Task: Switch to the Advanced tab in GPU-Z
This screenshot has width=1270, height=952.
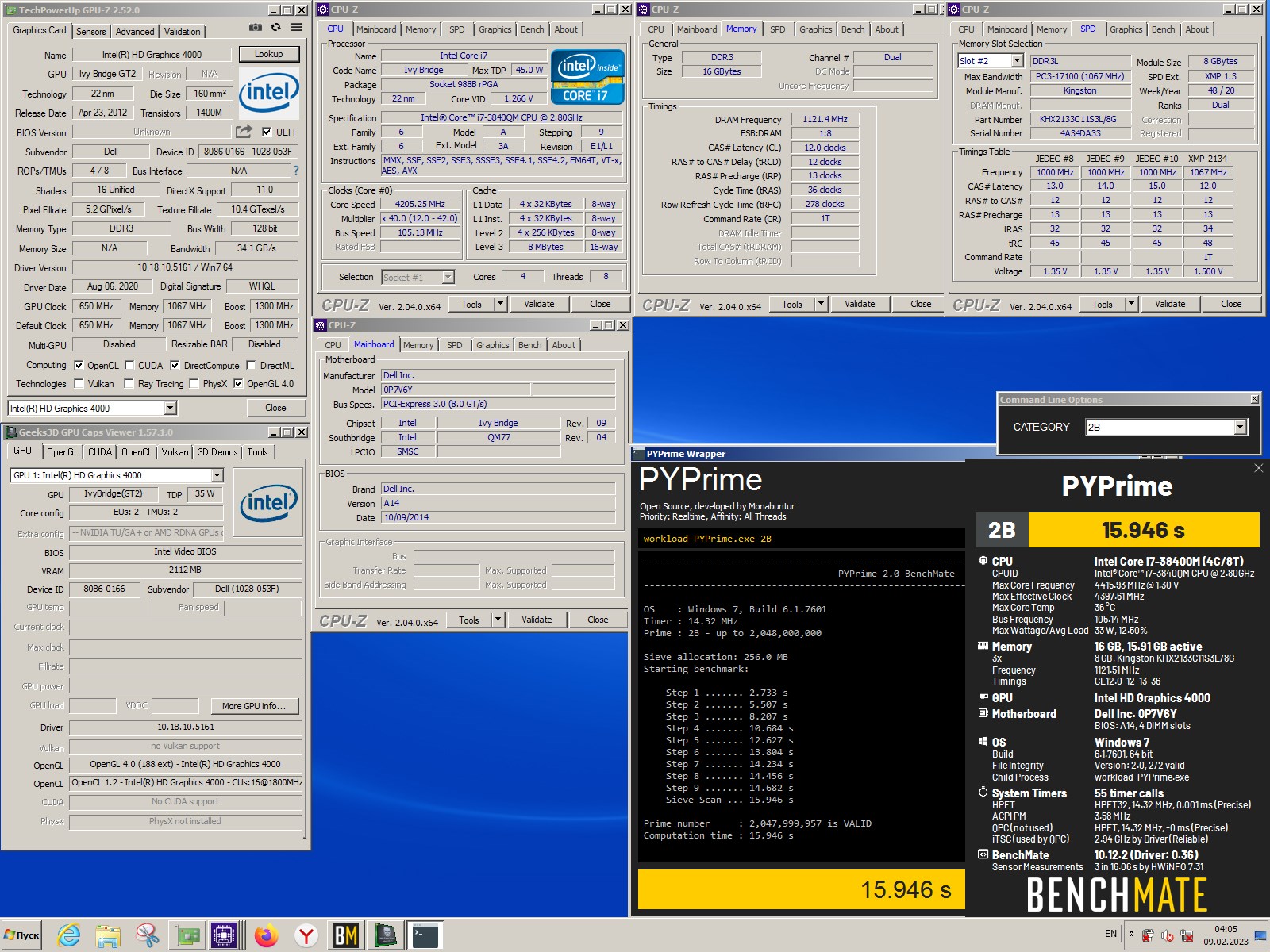Action: click(x=135, y=32)
